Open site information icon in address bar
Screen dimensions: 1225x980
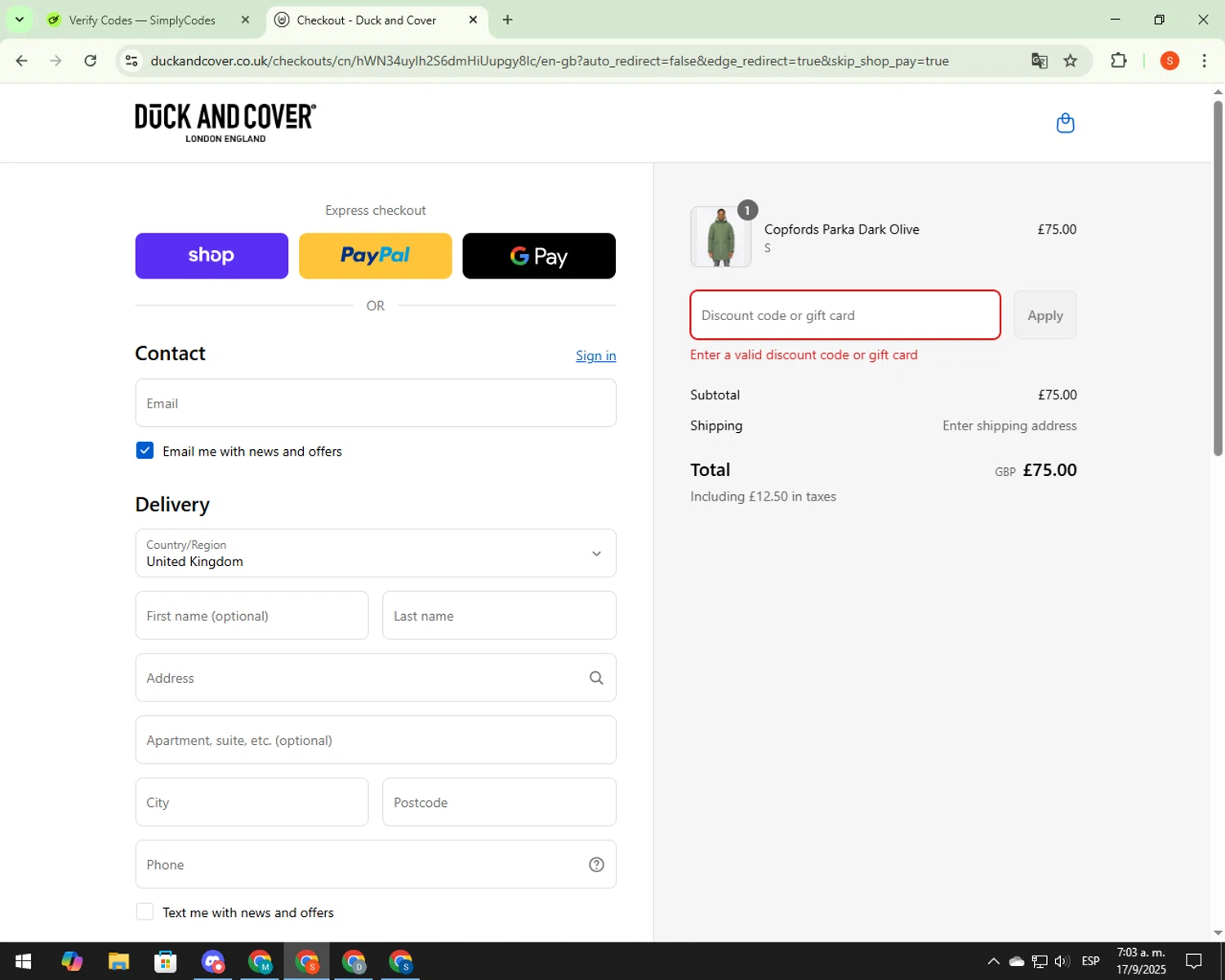pyautogui.click(x=131, y=61)
